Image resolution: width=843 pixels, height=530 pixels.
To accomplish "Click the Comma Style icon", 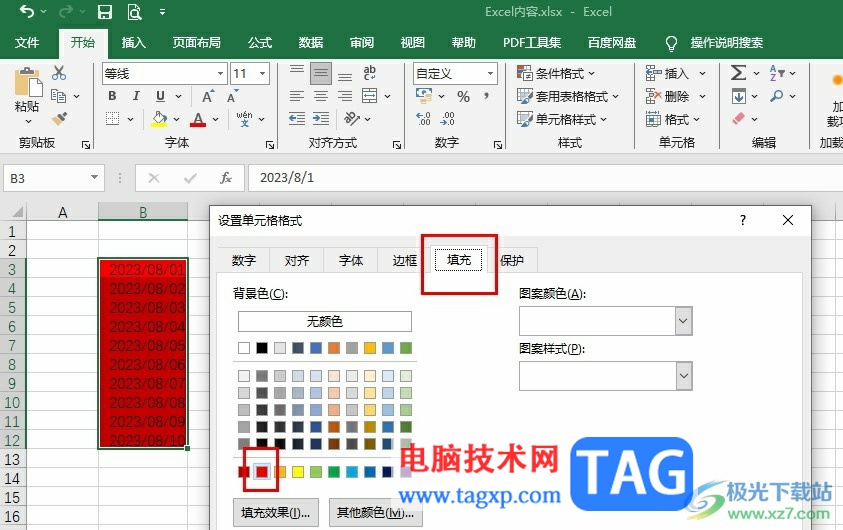I will click(486, 96).
